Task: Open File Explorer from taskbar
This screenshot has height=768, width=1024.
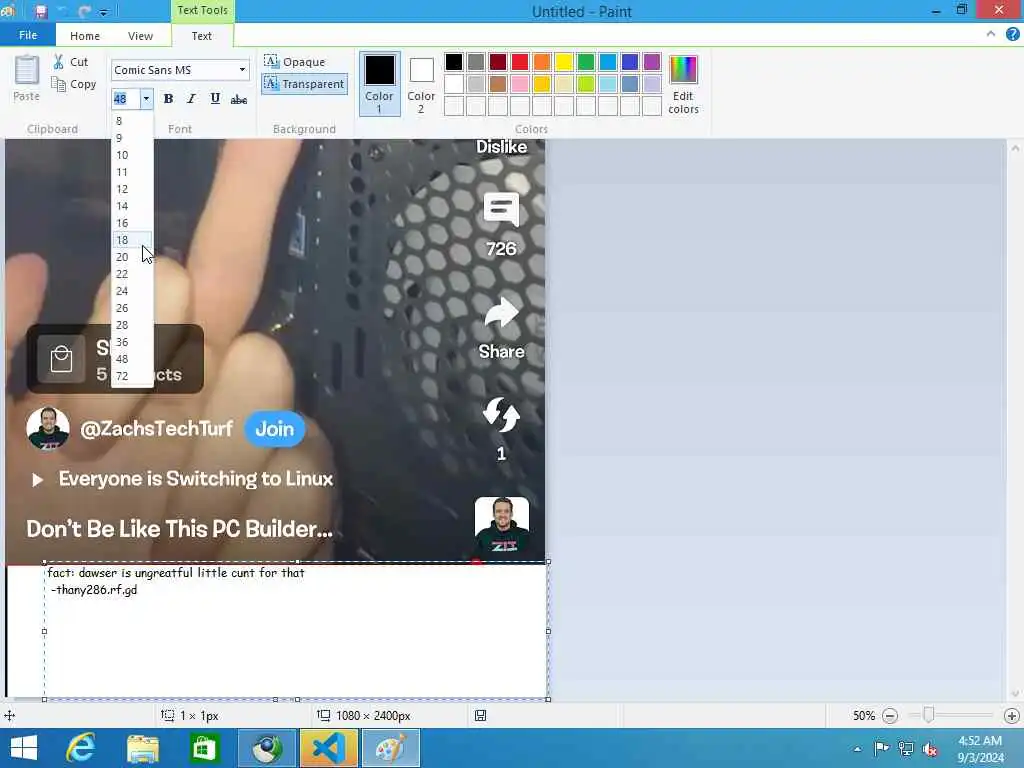Action: pyautogui.click(x=142, y=748)
